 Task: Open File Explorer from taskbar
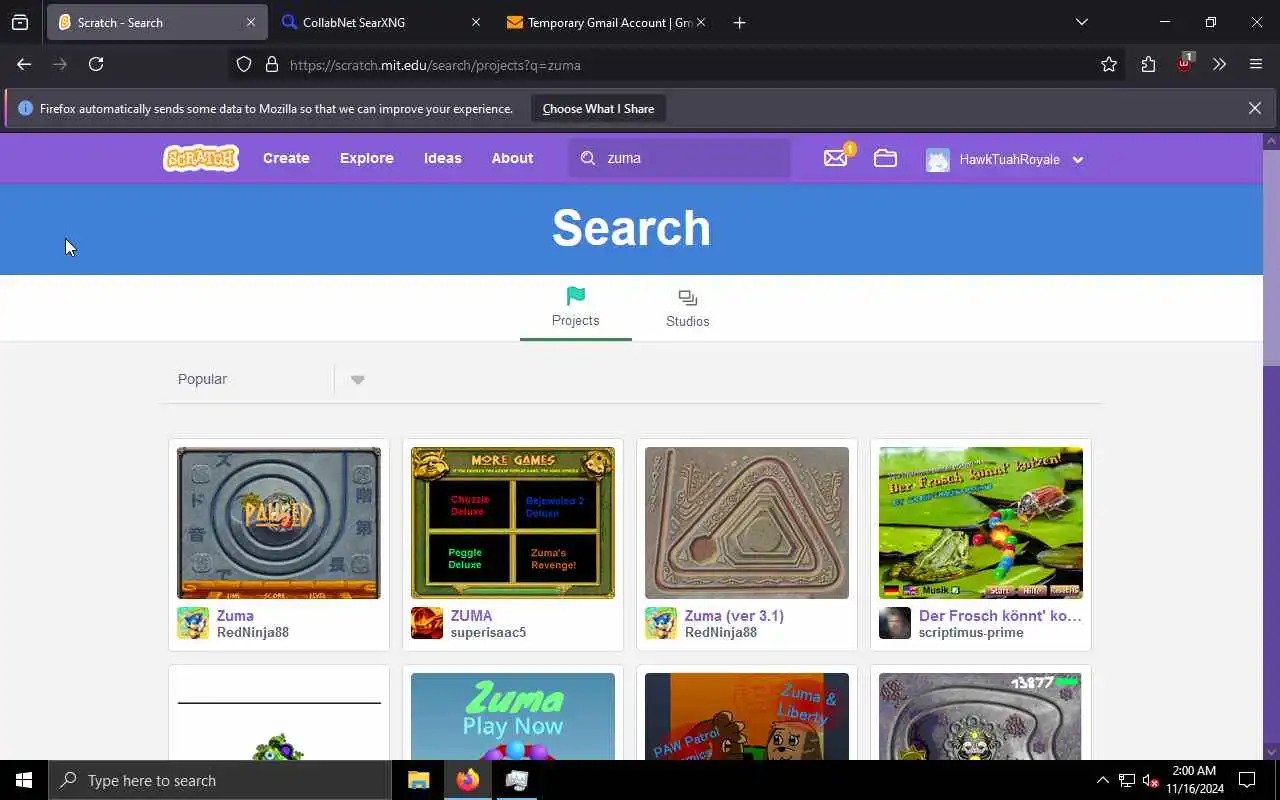click(x=419, y=780)
